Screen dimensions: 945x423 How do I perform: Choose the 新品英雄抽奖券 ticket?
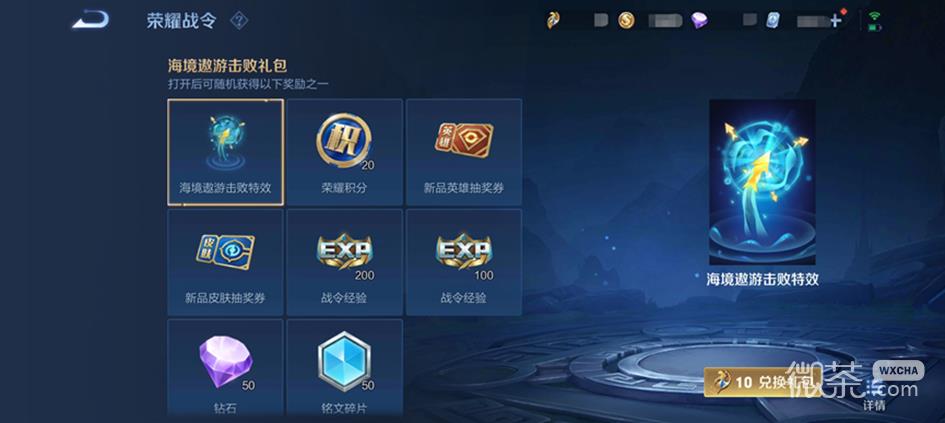[x=464, y=152]
